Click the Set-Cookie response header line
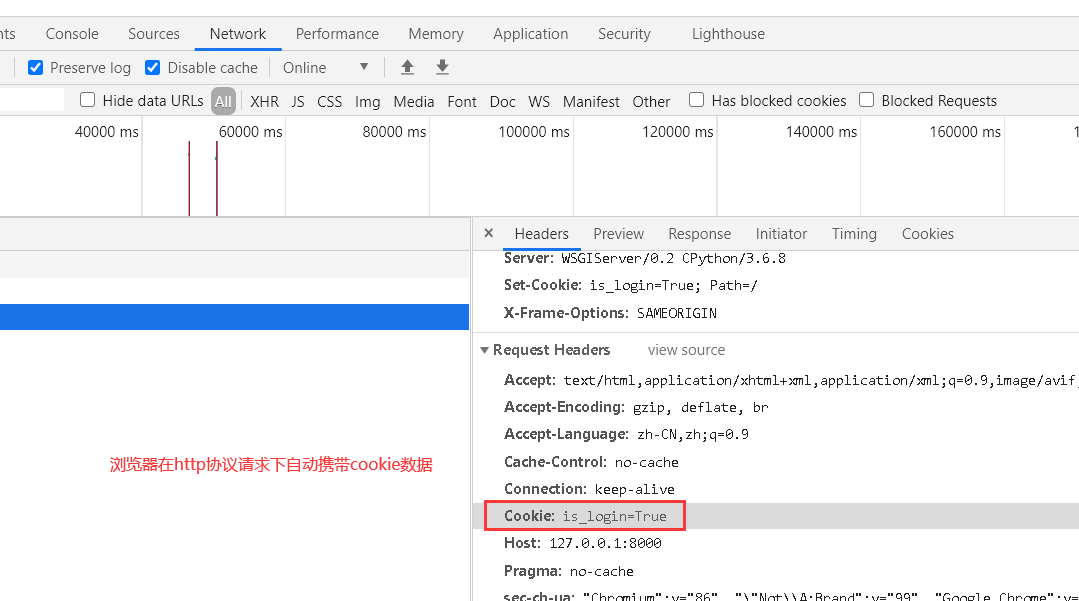 pos(630,285)
